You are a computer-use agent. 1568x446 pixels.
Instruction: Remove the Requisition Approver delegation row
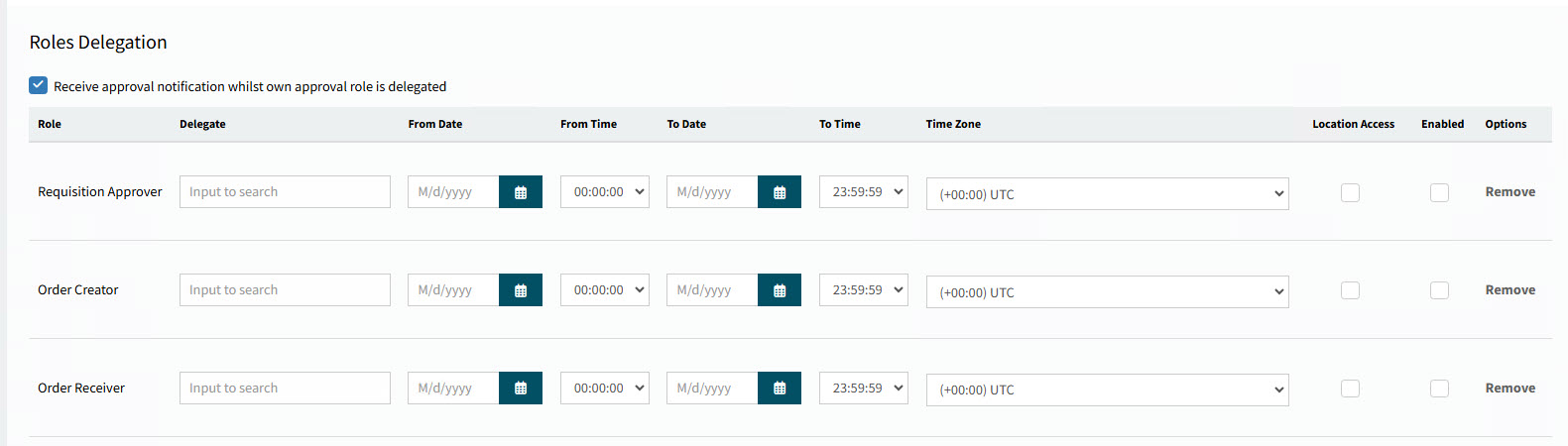(1509, 192)
